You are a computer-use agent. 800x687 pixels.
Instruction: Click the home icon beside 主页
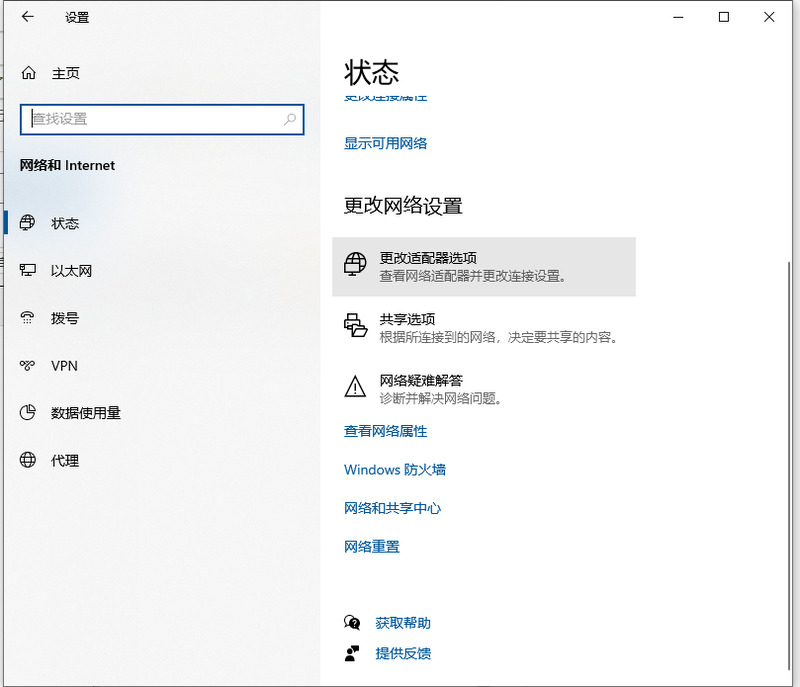pos(27,72)
